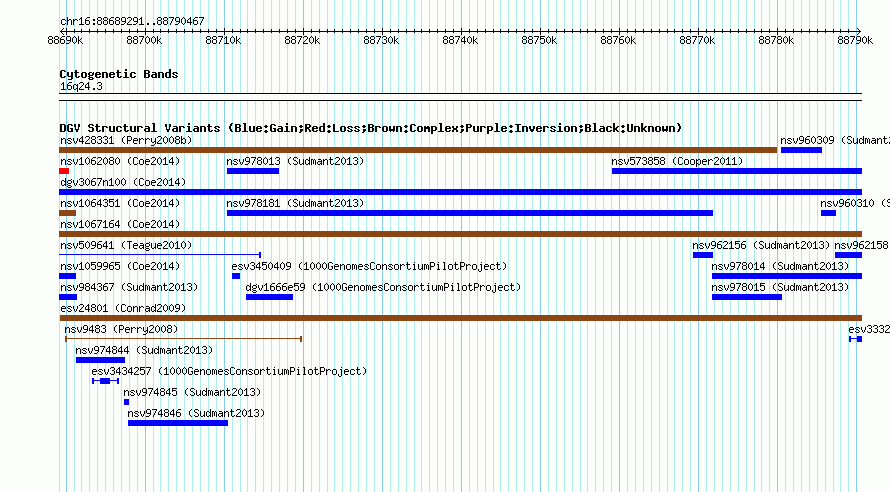This screenshot has height=492, width=890.
Task: Click the DGV Structural Variants track title
Action: tap(371, 128)
